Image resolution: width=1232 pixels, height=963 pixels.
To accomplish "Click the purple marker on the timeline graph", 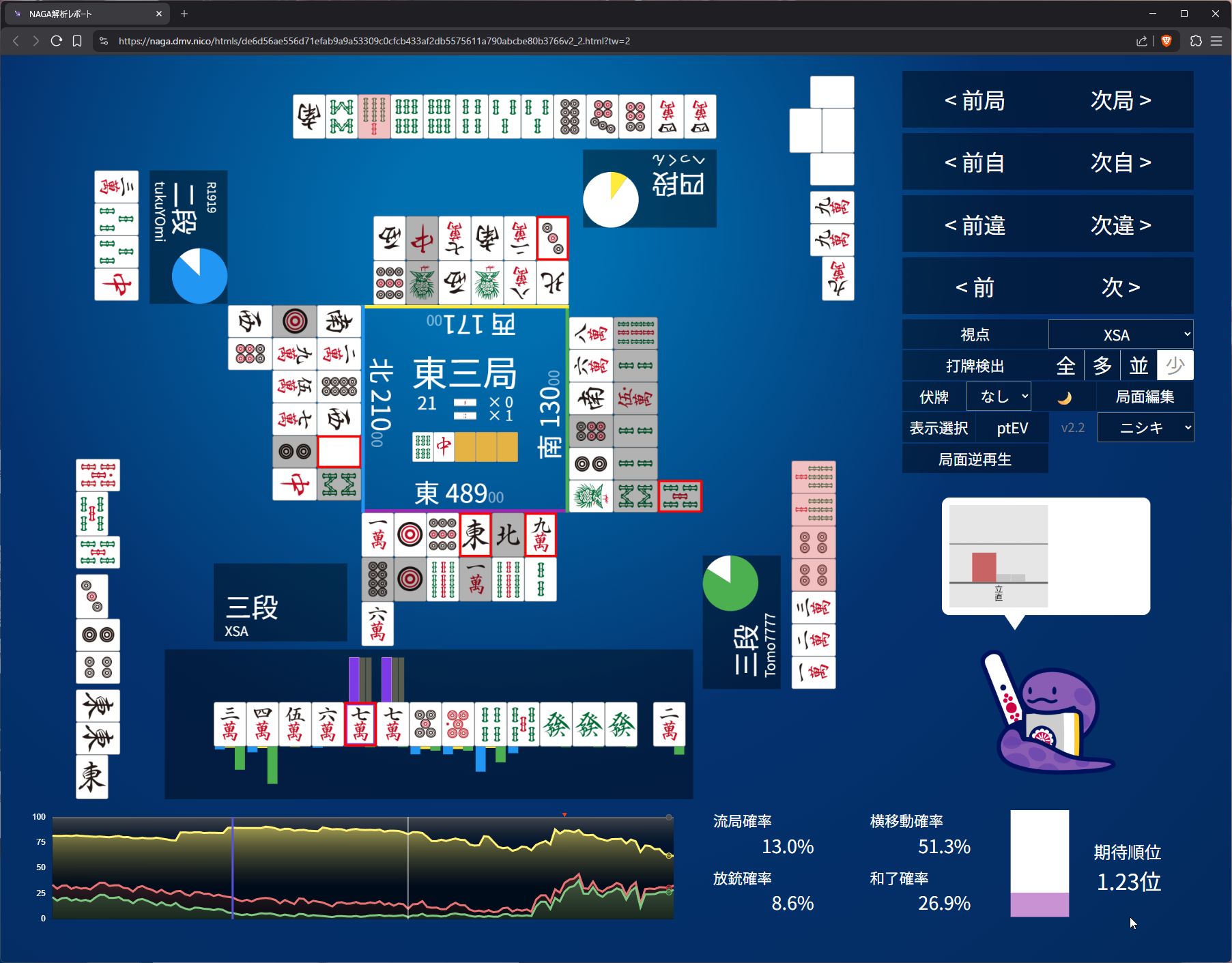I will 233,867.
